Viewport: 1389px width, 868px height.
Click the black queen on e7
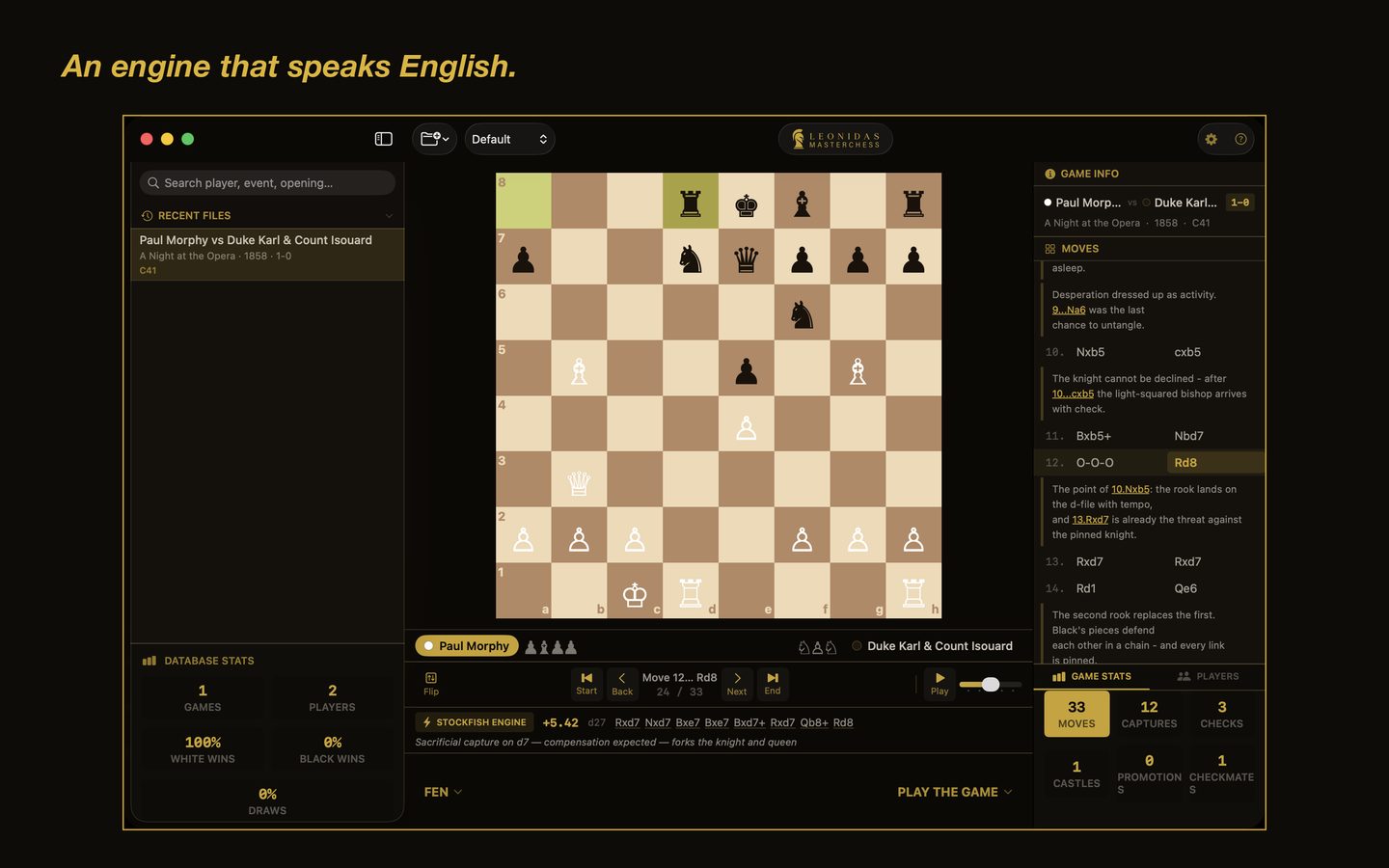747,258
